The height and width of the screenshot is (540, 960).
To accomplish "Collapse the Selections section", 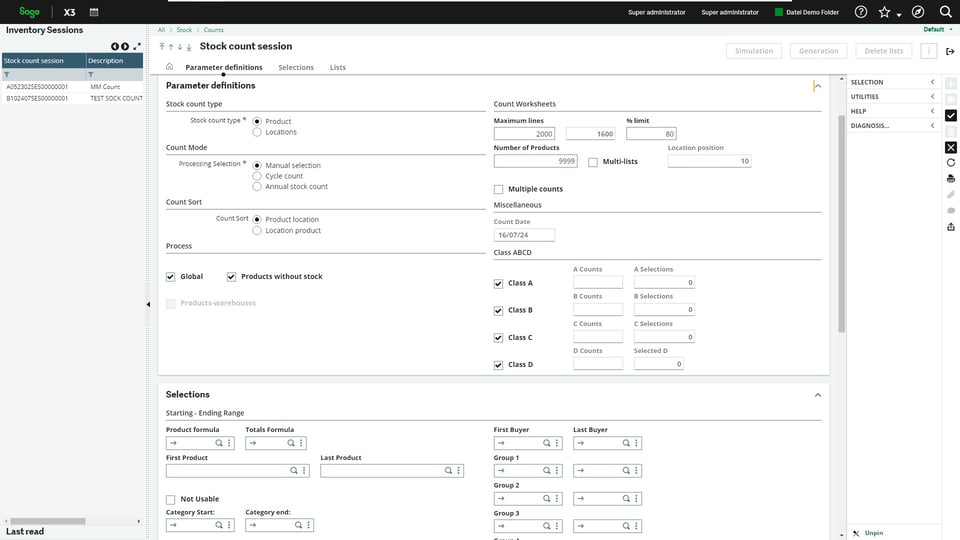I will click(x=818, y=395).
